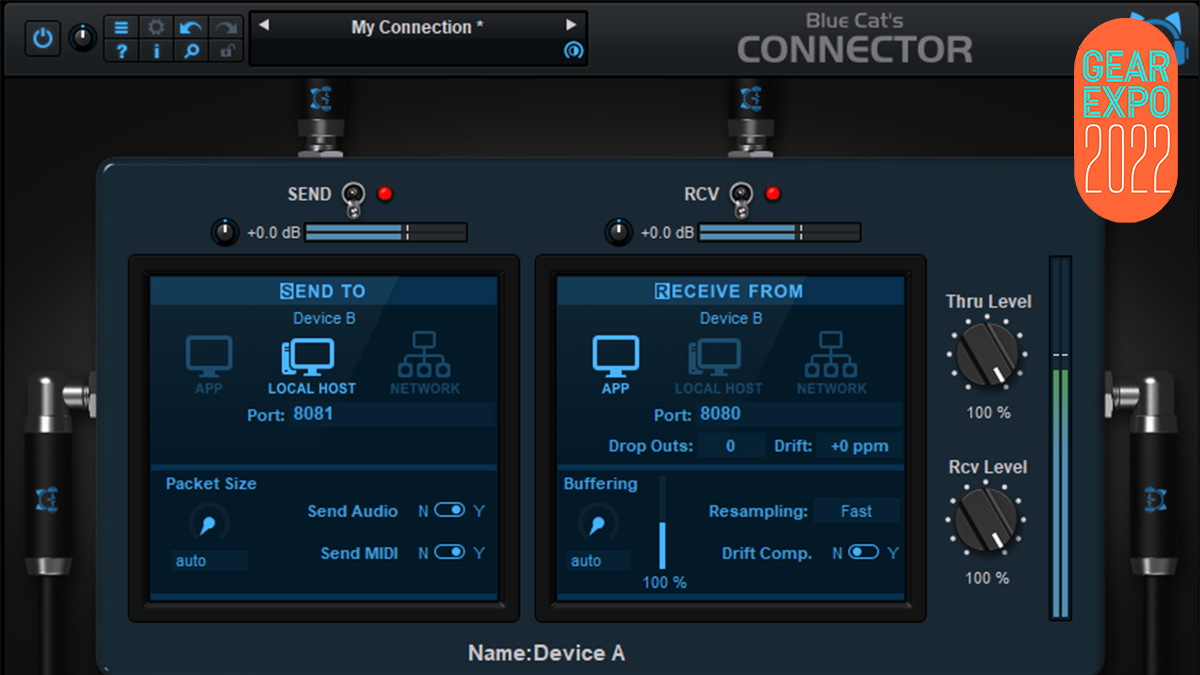Select LOCAL HOST mode in Receive From panel
The width and height of the screenshot is (1200, 675).
(718, 365)
